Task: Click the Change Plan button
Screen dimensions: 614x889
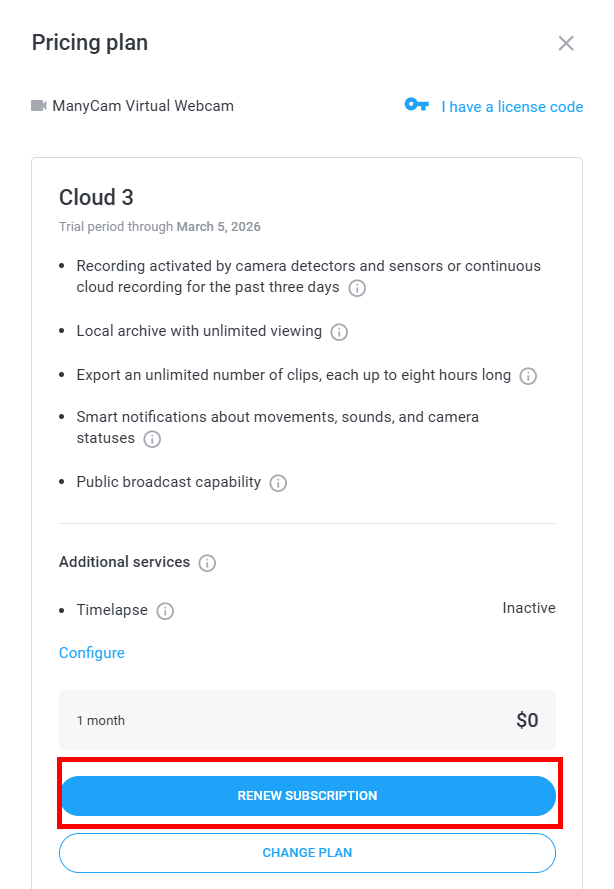Action: coord(307,853)
